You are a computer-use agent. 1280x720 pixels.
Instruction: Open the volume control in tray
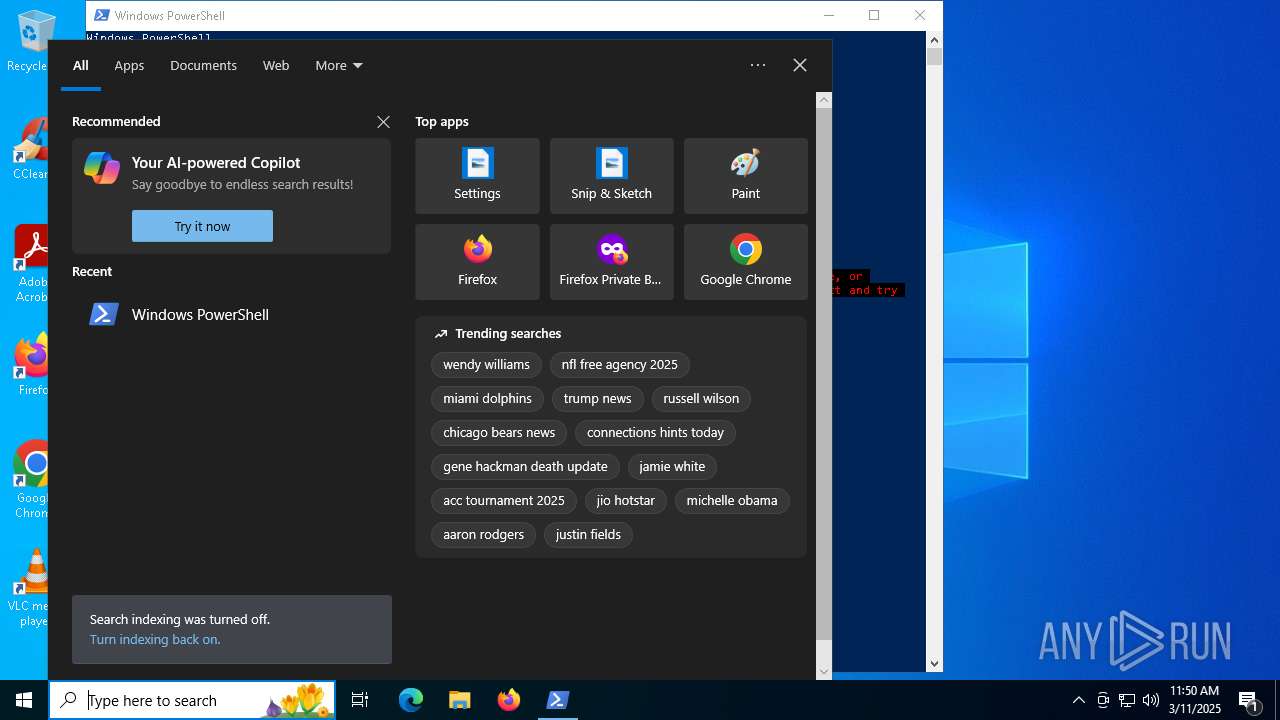point(1151,700)
